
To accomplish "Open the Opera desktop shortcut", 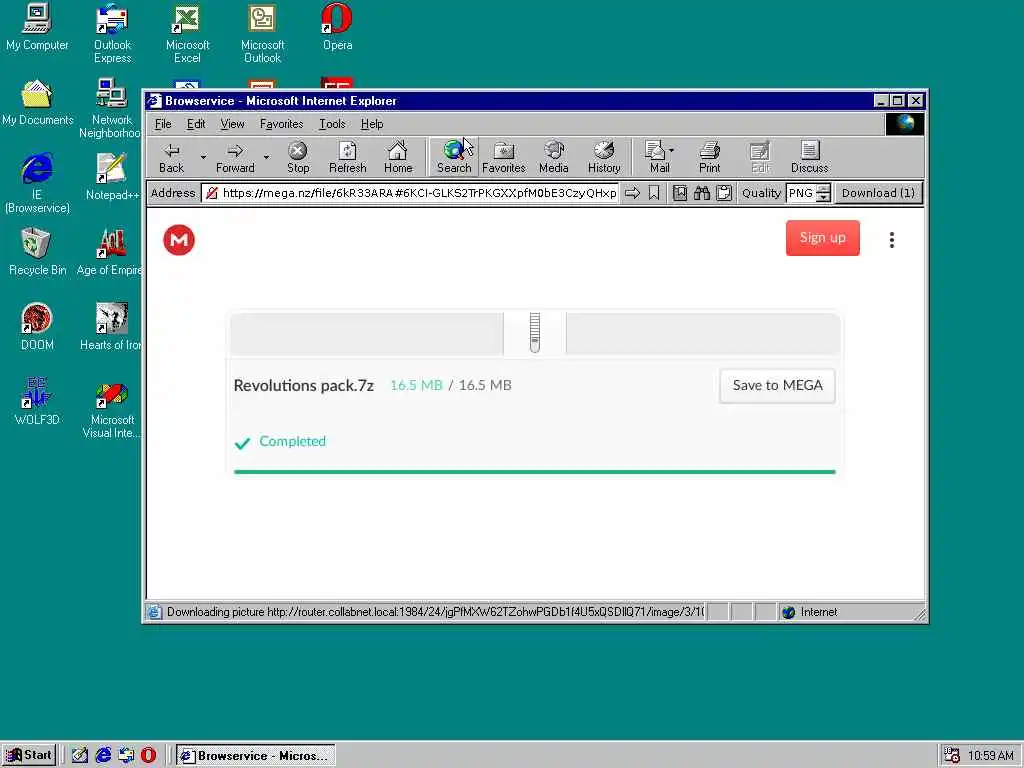I will [x=338, y=27].
